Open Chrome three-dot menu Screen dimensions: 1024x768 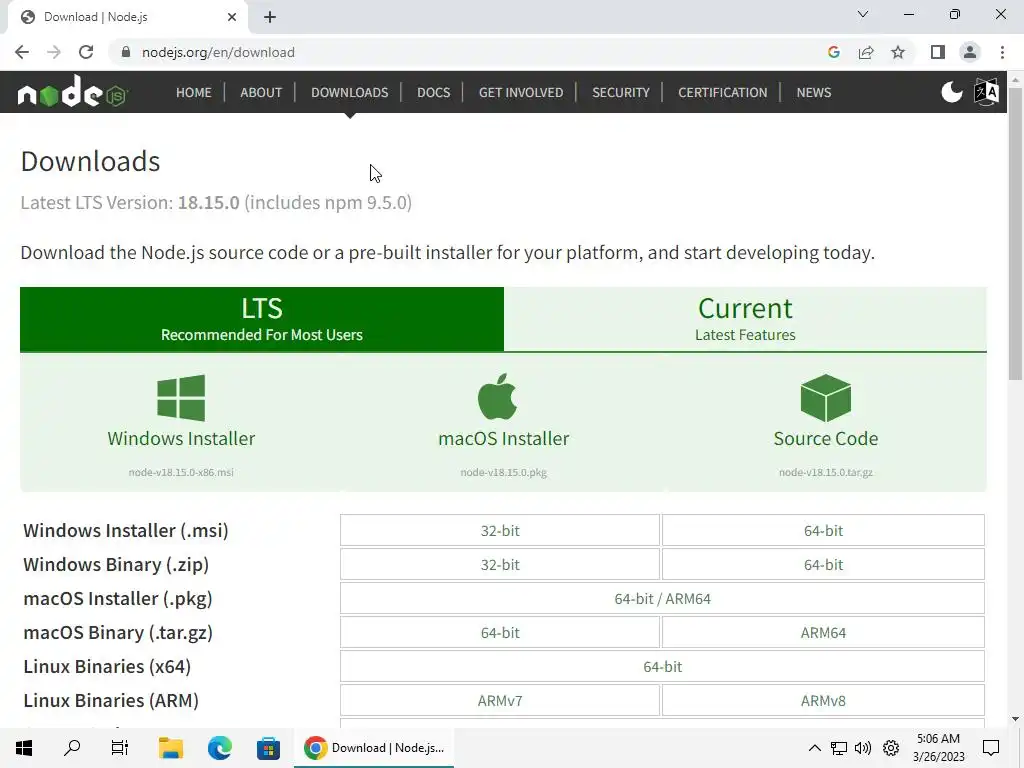coord(1002,52)
